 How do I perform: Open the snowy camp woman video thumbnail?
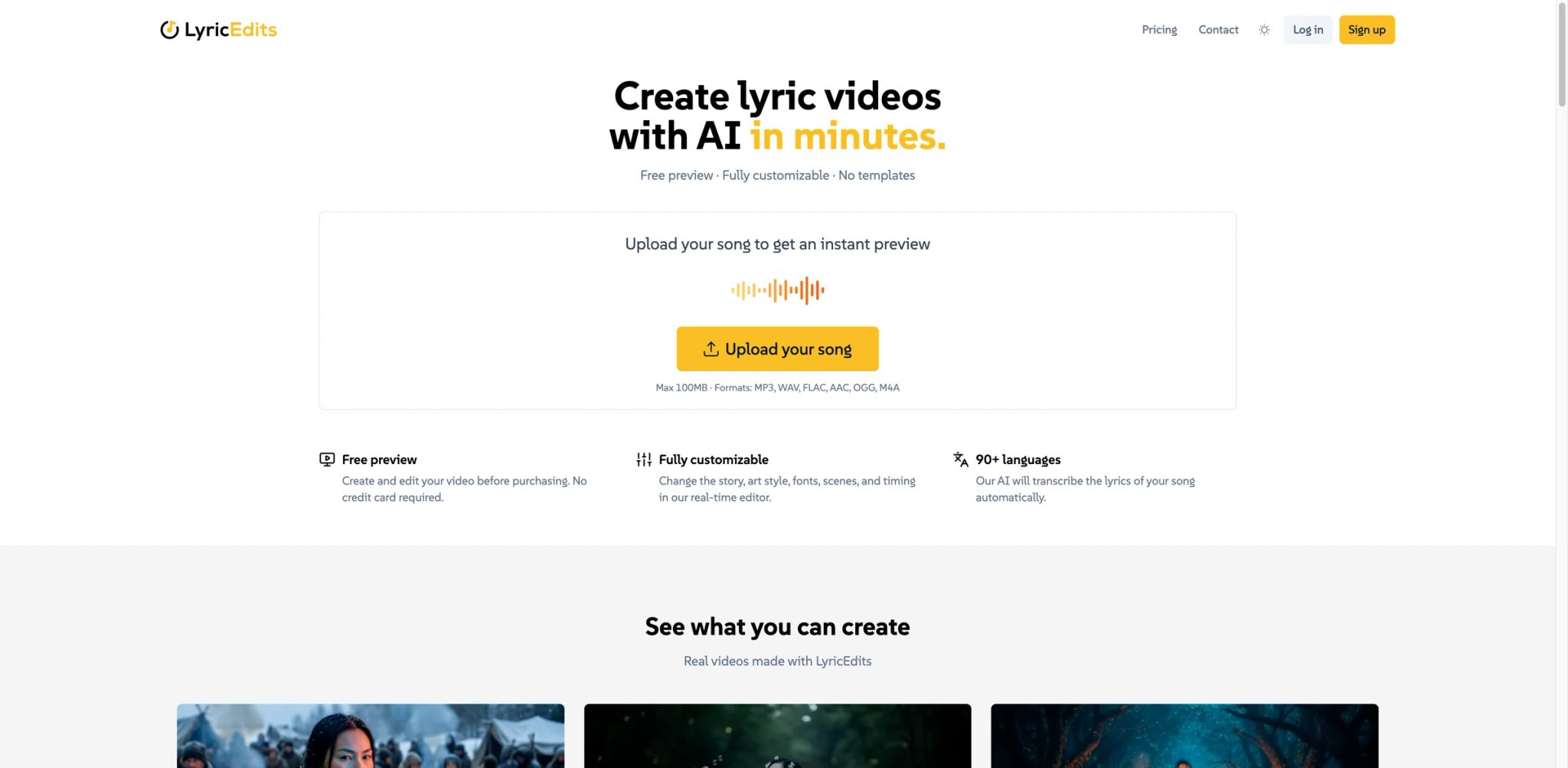point(371,736)
